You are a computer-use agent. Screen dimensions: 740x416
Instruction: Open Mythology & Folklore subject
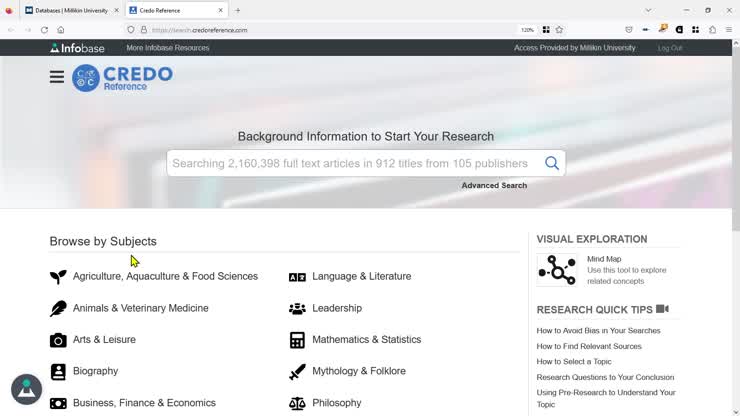(359, 371)
